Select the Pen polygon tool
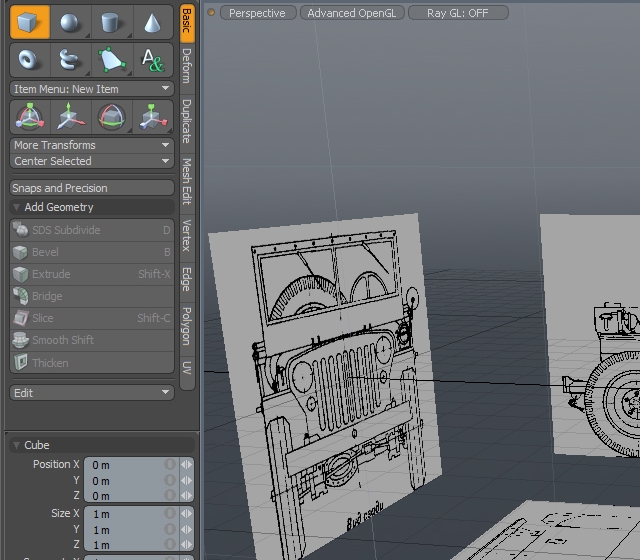The width and height of the screenshot is (640, 560). tap(111, 60)
